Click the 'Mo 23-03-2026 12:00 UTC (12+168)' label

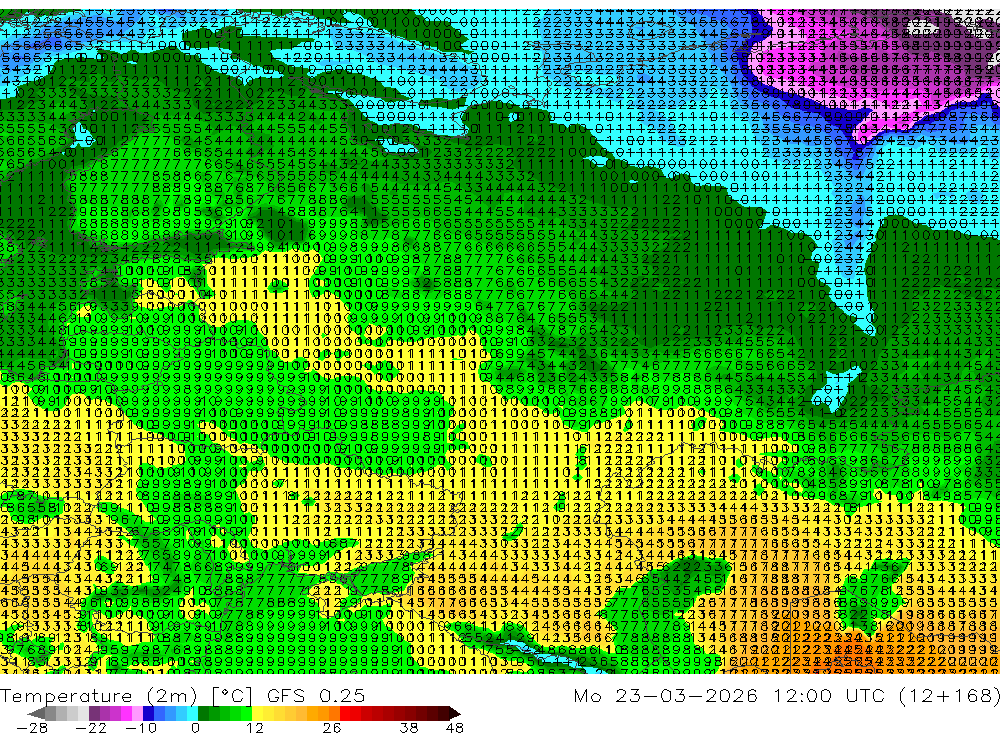coord(786,695)
